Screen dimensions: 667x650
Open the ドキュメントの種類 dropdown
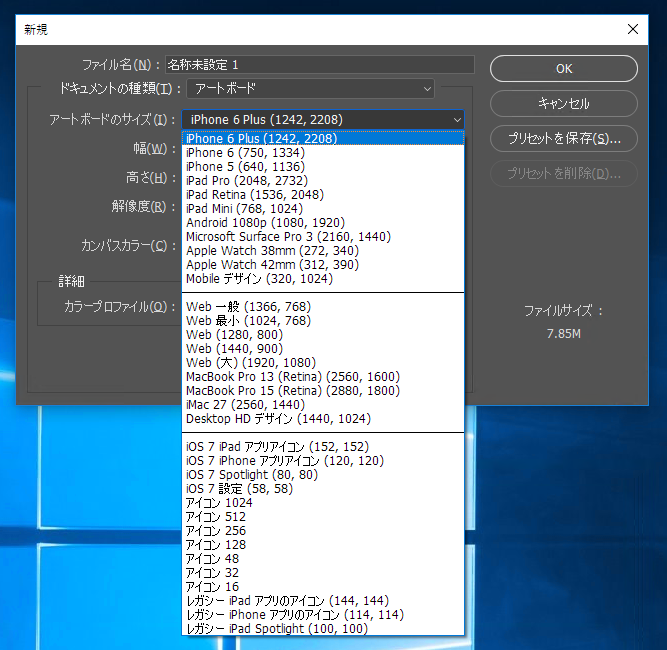pyautogui.click(x=311, y=88)
